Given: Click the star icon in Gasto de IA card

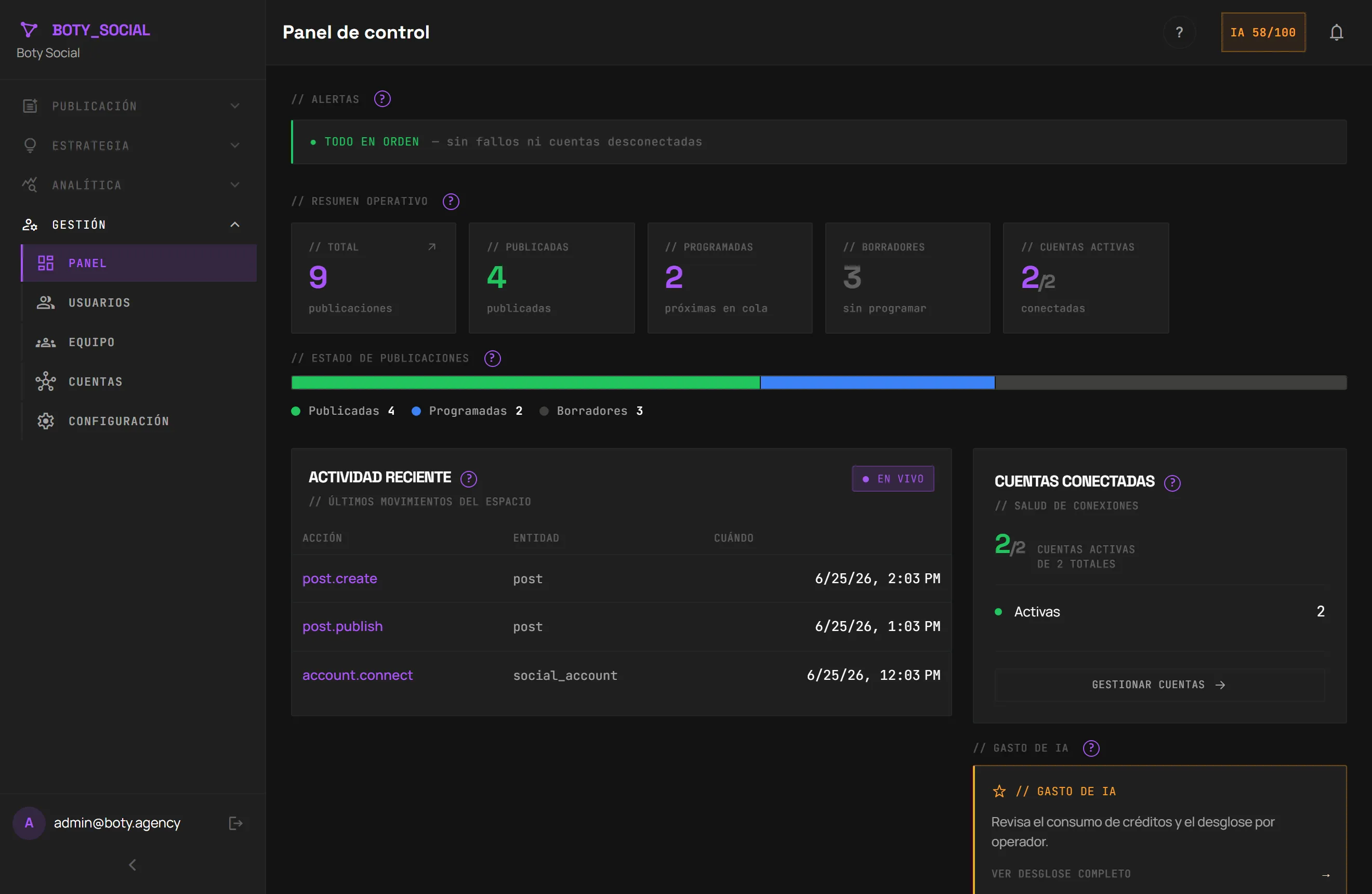Looking at the screenshot, I should pyautogui.click(x=999, y=792).
